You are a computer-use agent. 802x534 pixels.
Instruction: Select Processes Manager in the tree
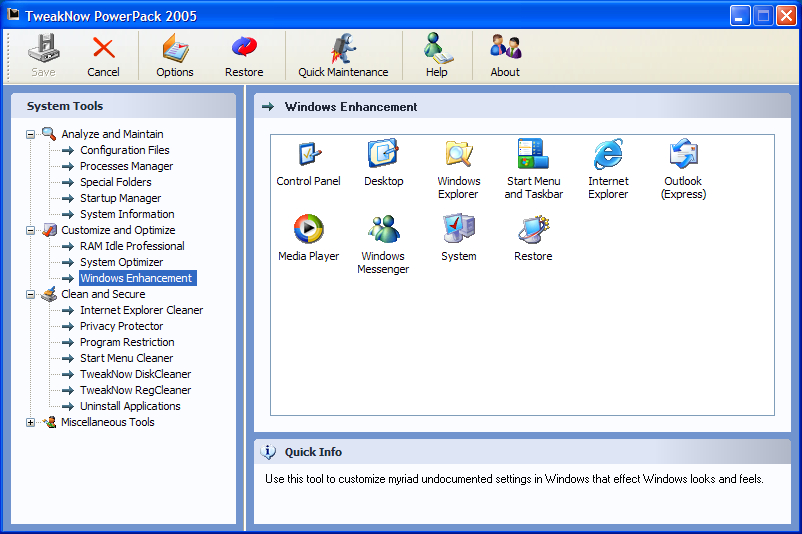126,166
